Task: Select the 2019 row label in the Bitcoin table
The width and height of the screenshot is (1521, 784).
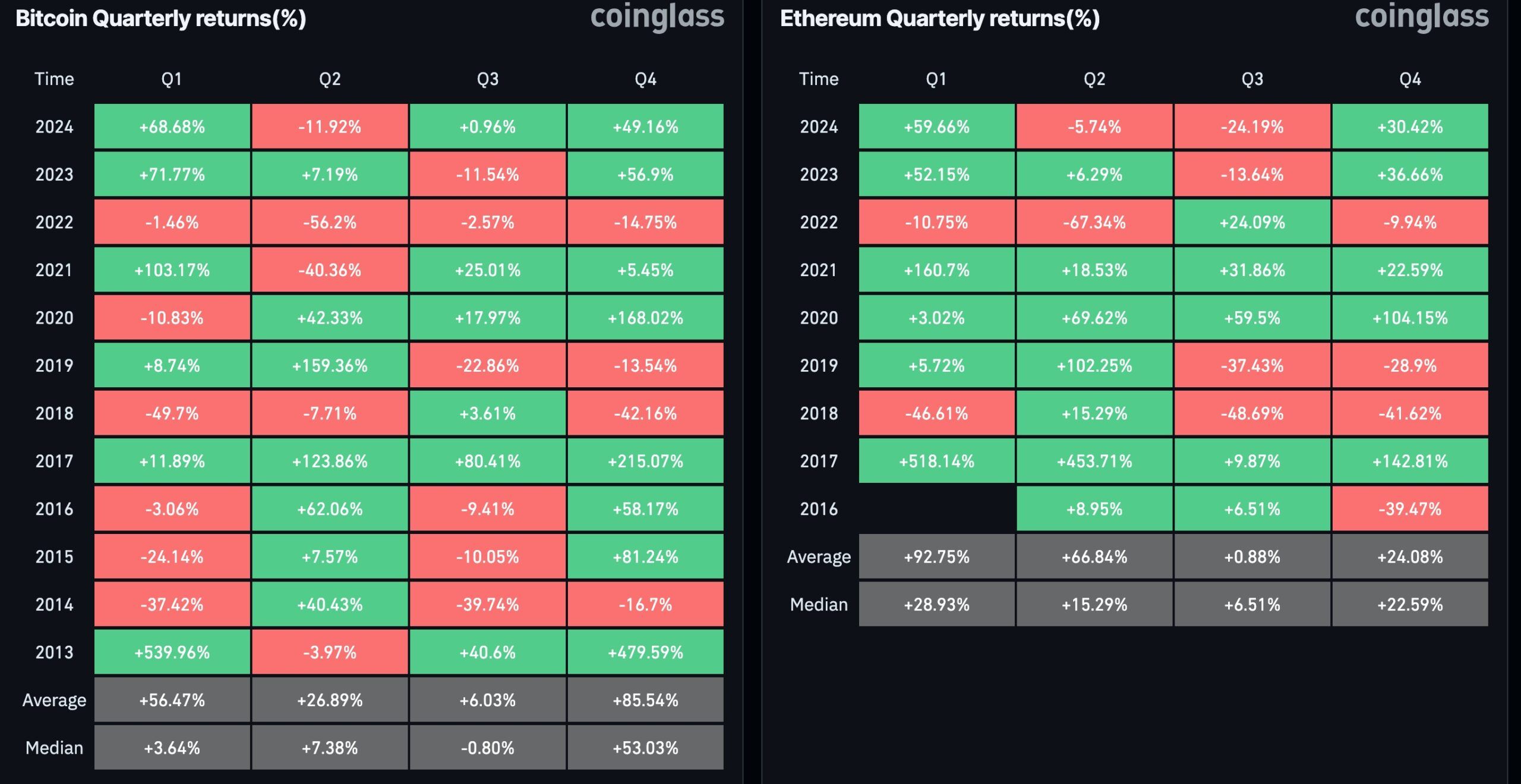Action: pos(54,366)
